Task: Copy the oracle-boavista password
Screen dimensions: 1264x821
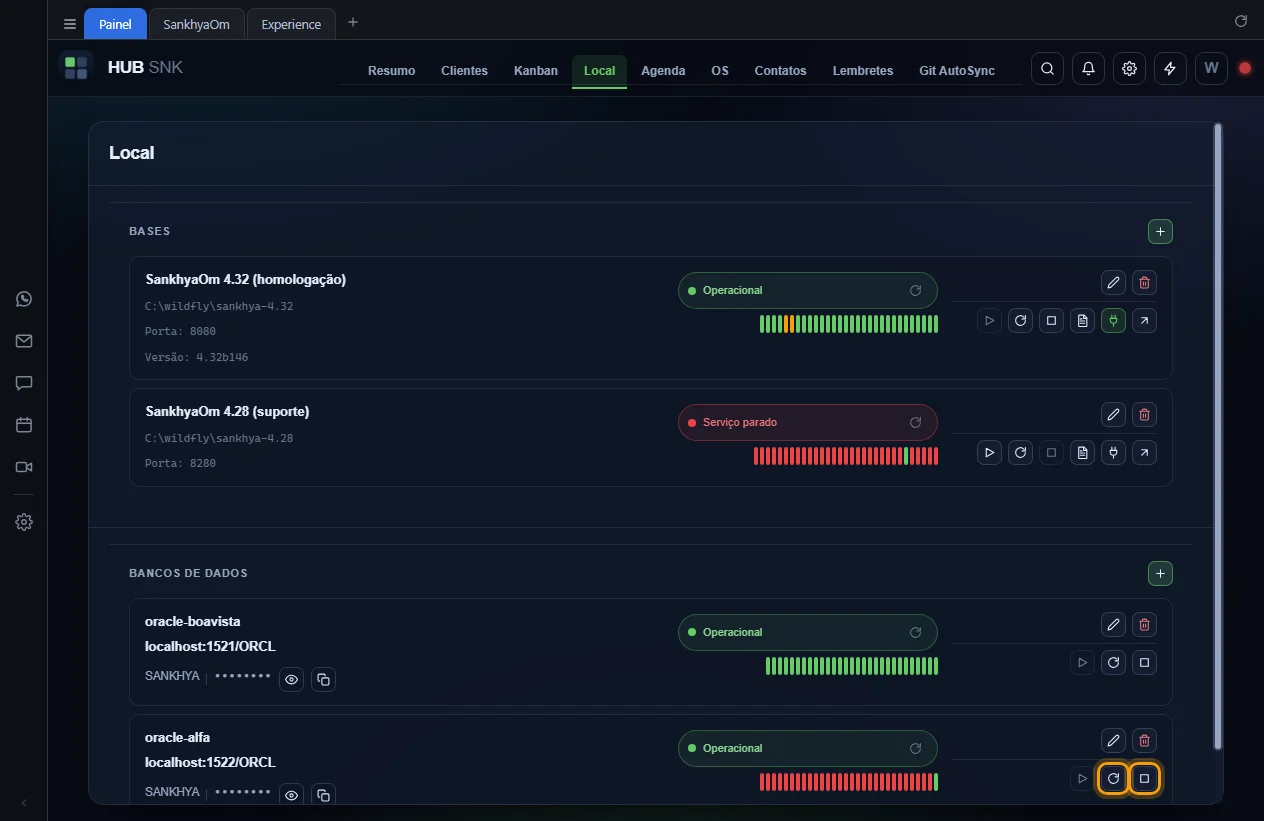Action: coord(323,679)
